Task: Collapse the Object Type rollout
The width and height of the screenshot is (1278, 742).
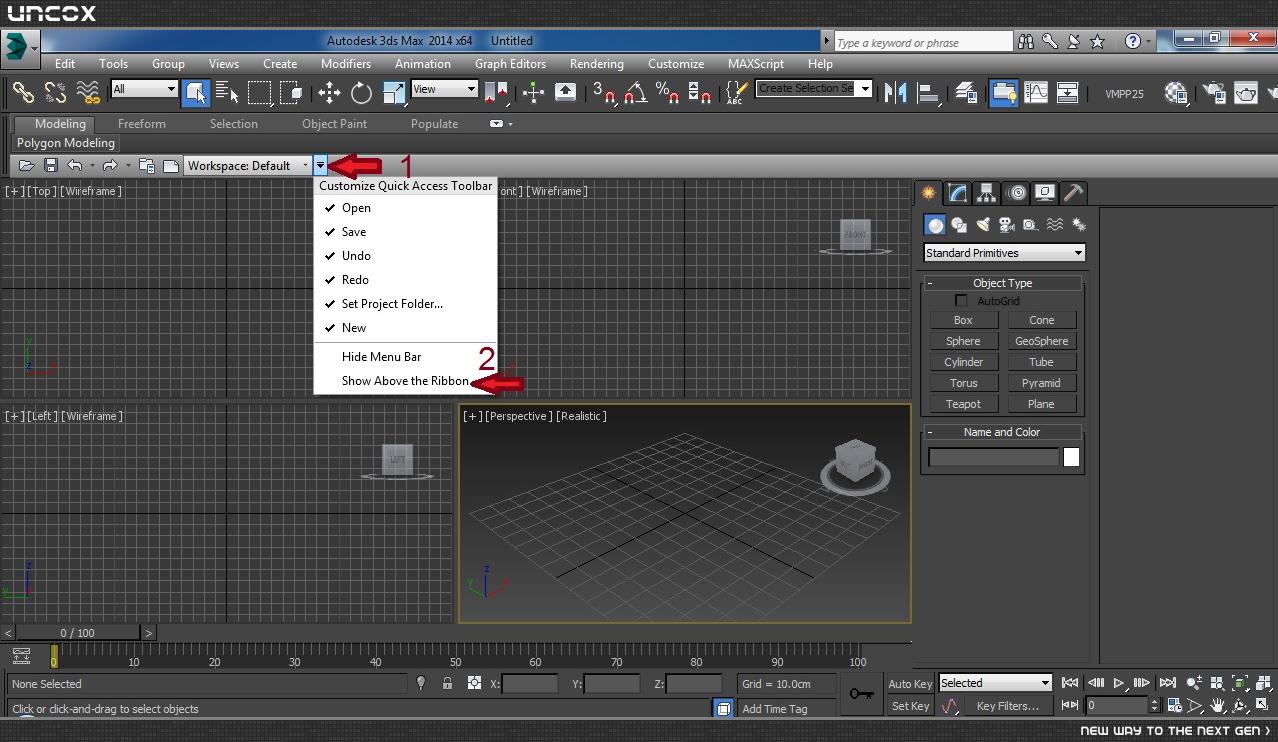Action: 1002,283
